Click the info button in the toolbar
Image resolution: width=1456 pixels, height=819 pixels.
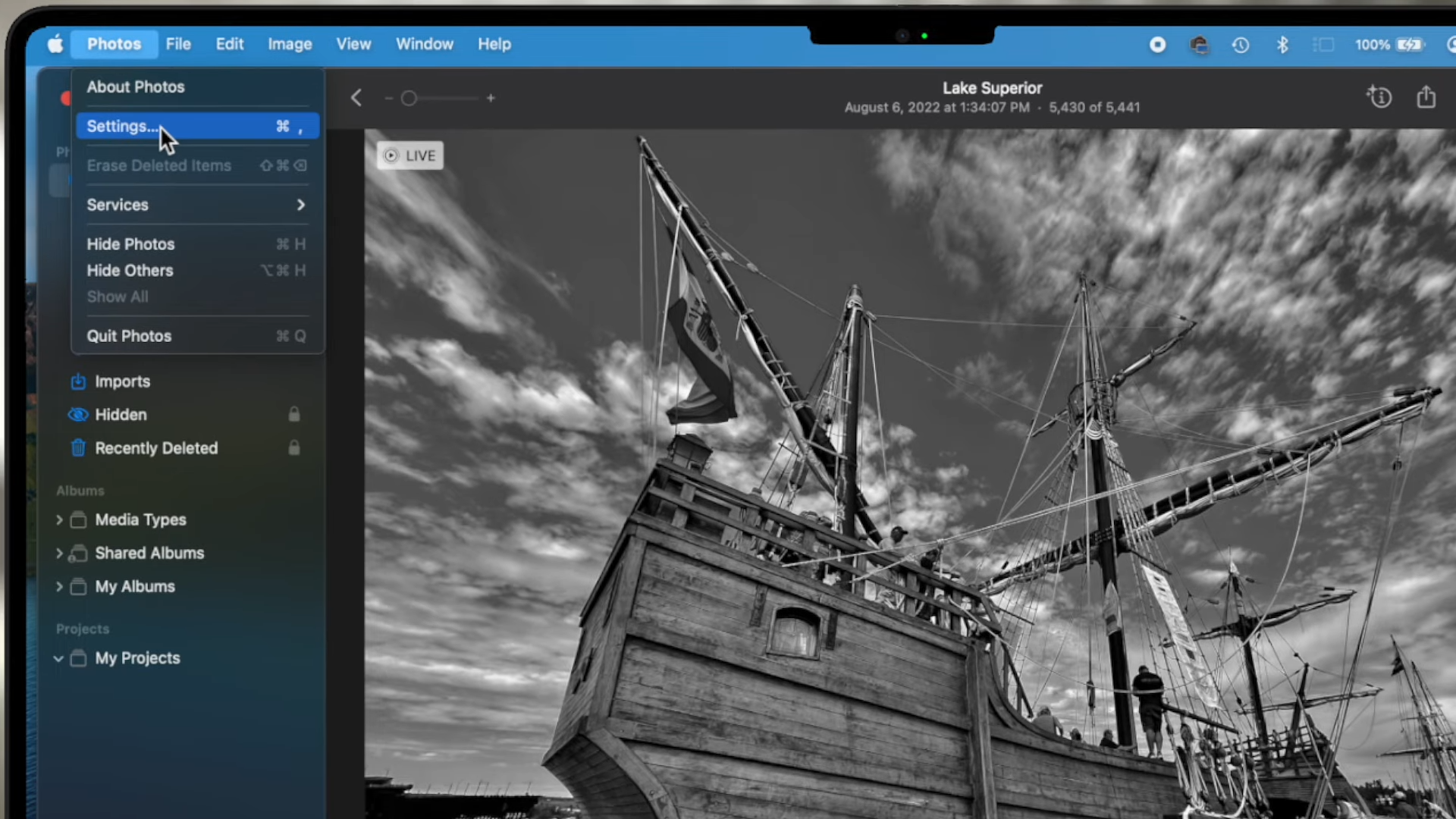coord(1379,97)
